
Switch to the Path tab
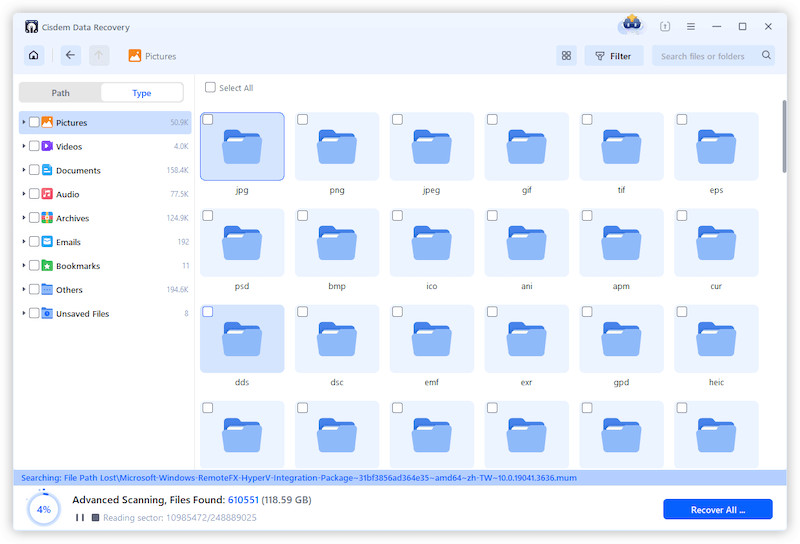click(60, 93)
